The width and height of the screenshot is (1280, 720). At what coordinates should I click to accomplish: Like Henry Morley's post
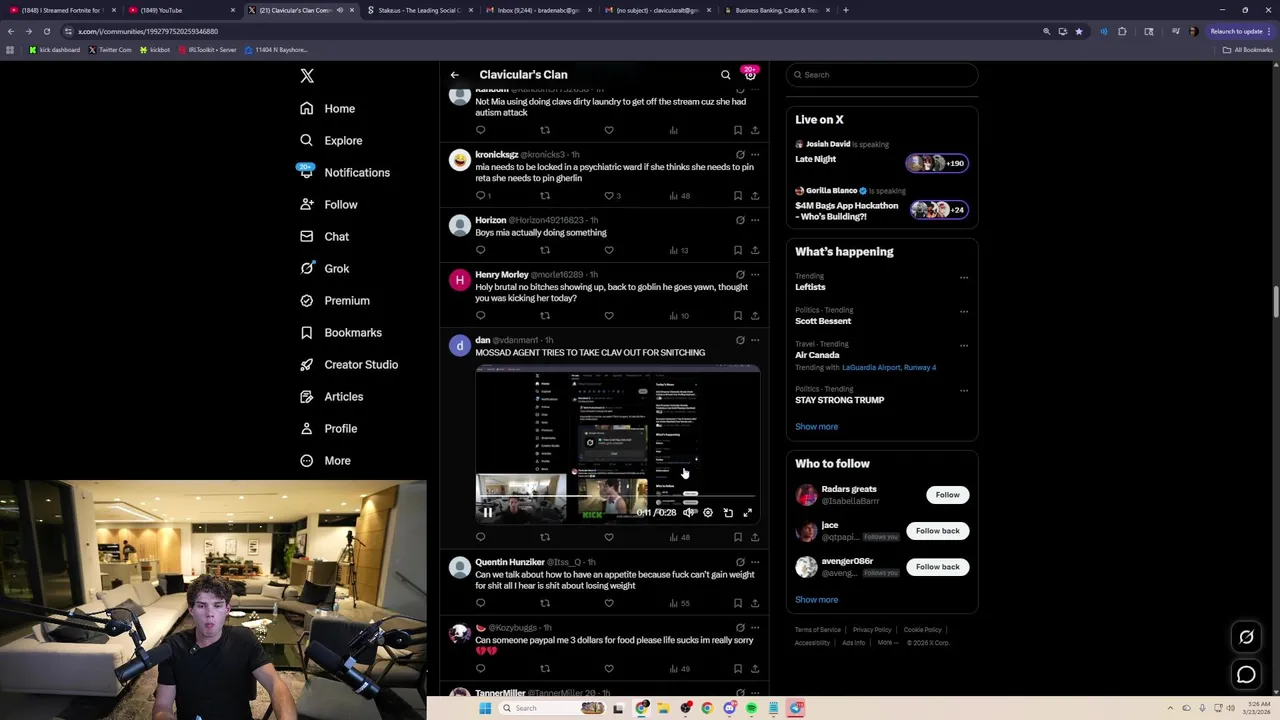pyautogui.click(x=609, y=315)
